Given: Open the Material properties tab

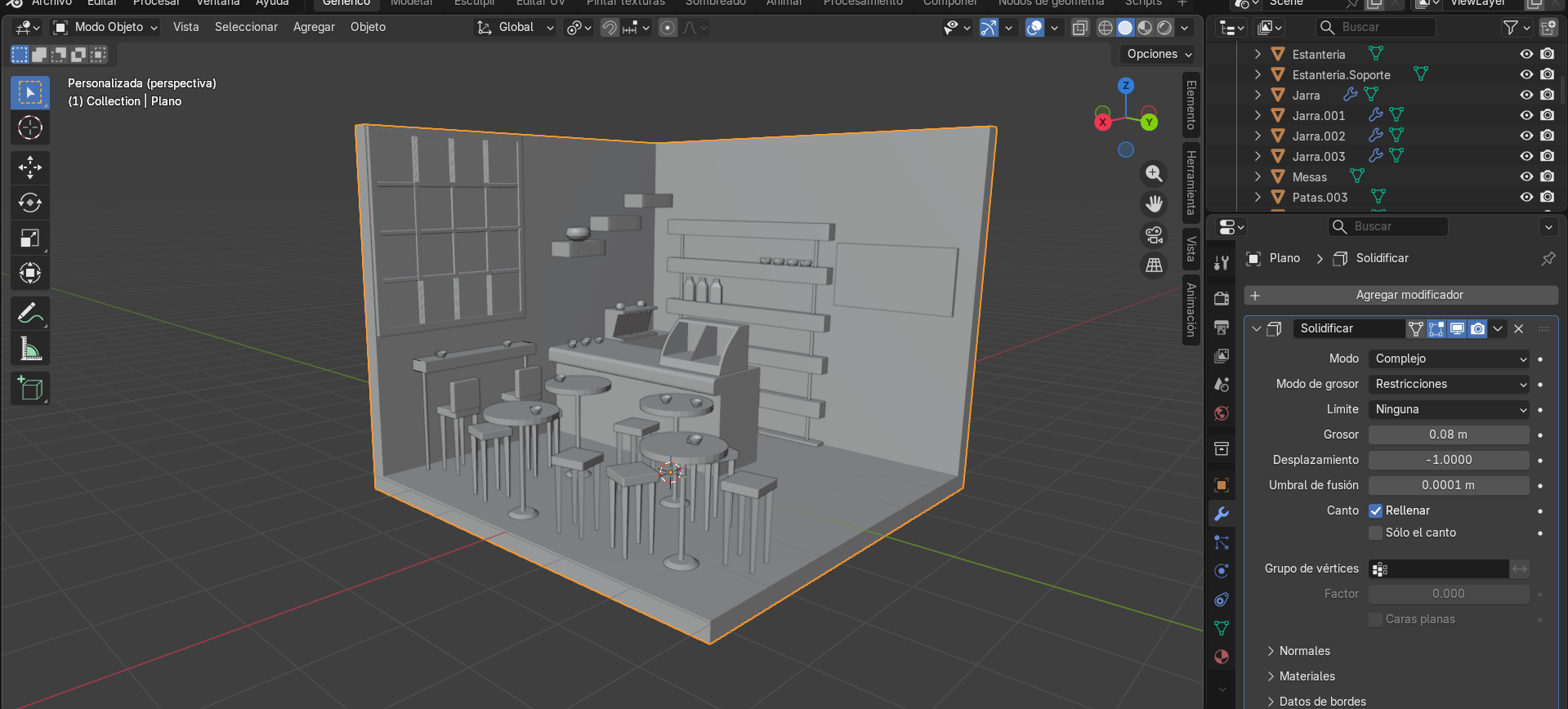Looking at the screenshot, I should coord(1222,657).
